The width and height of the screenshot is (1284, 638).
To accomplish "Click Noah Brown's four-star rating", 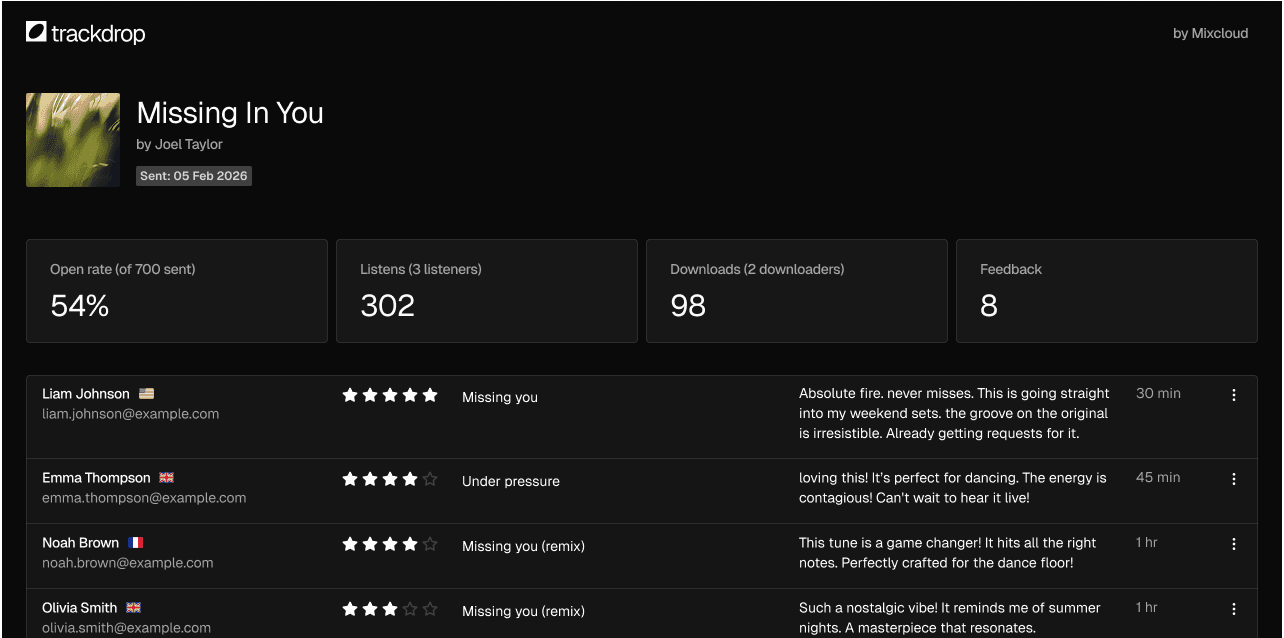I will tap(390, 544).
